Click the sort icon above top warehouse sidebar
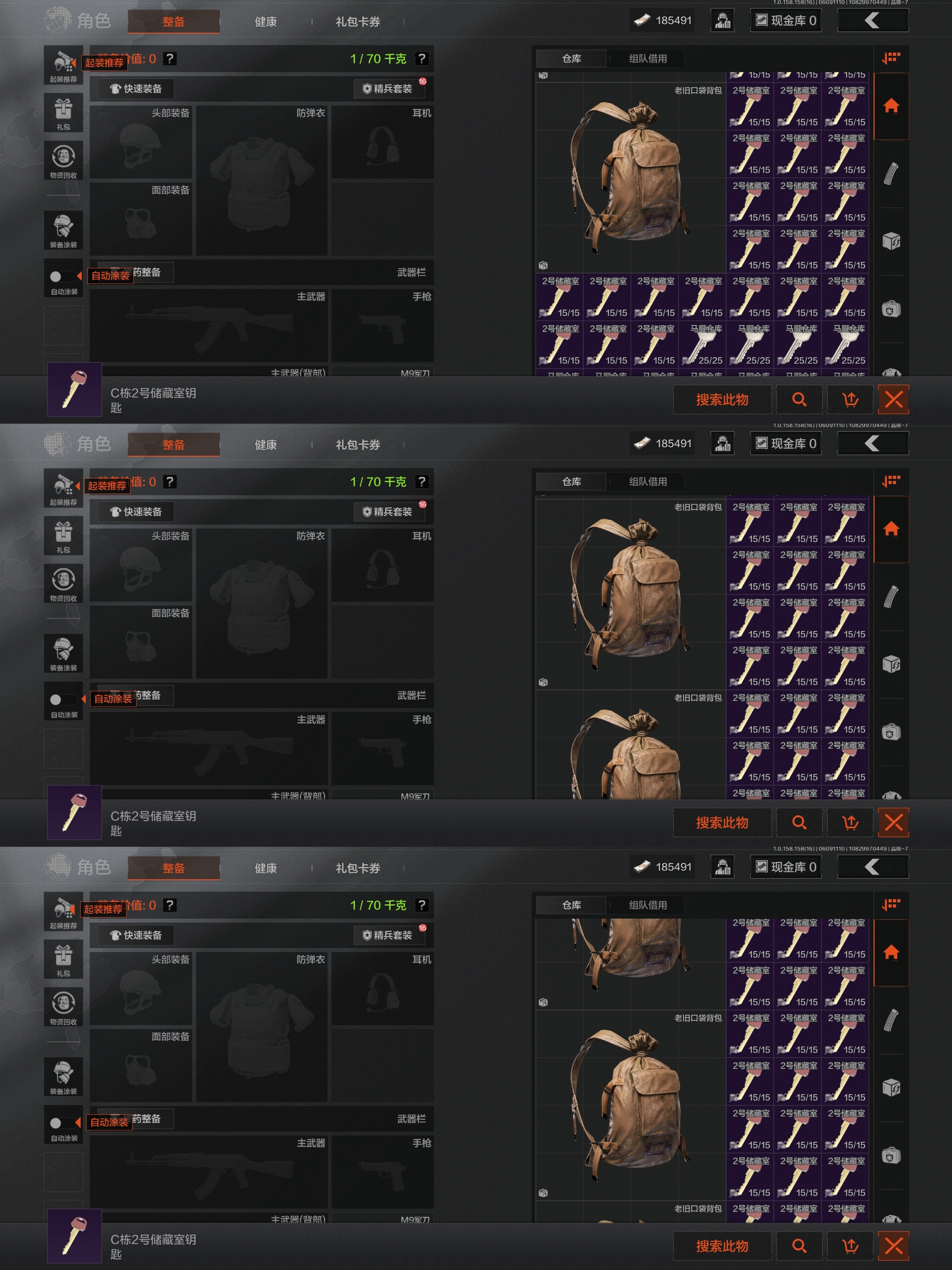952x1270 pixels. [x=891, y=58]
